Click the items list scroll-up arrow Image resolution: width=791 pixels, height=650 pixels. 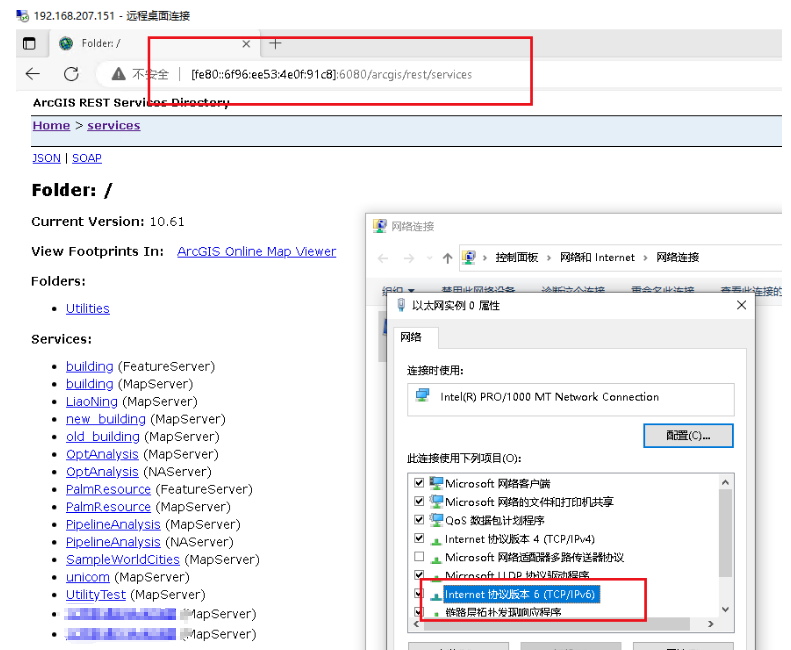click(x=725, y=482)
